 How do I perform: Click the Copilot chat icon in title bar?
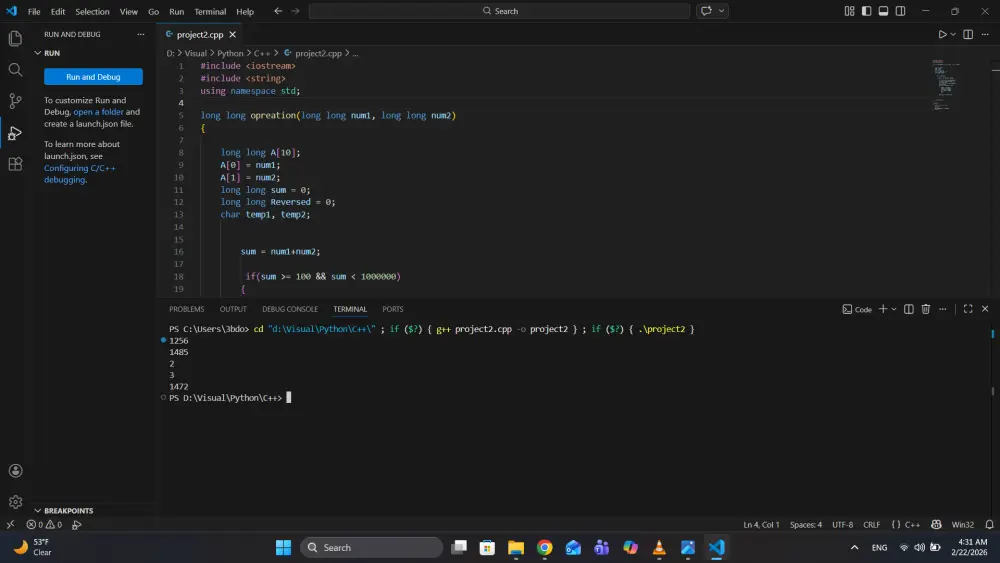tap(706, 11)
